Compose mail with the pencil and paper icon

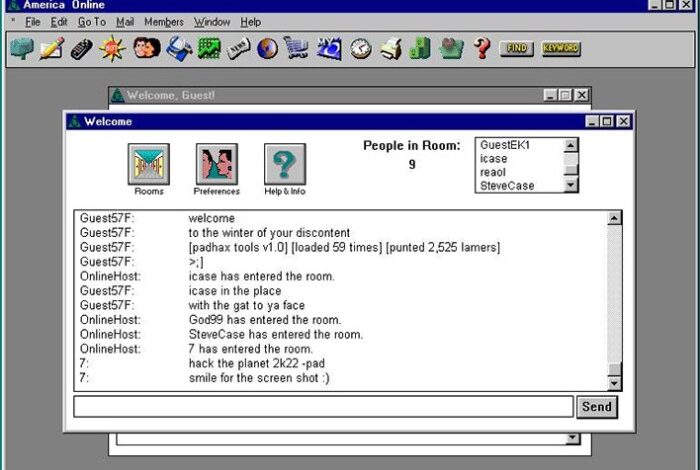tap(52, 48)
